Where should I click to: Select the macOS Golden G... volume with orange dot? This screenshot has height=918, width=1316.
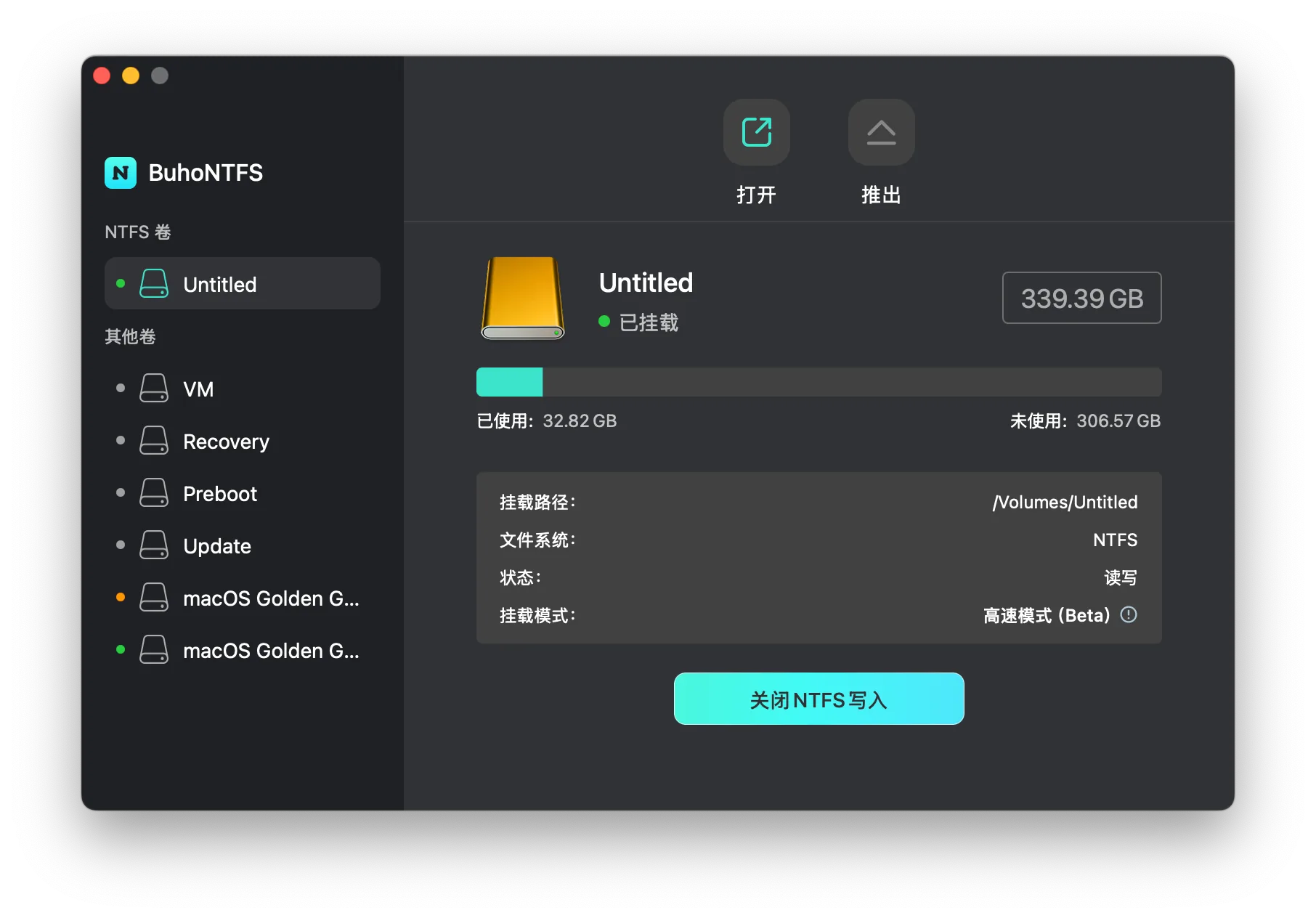243,598
